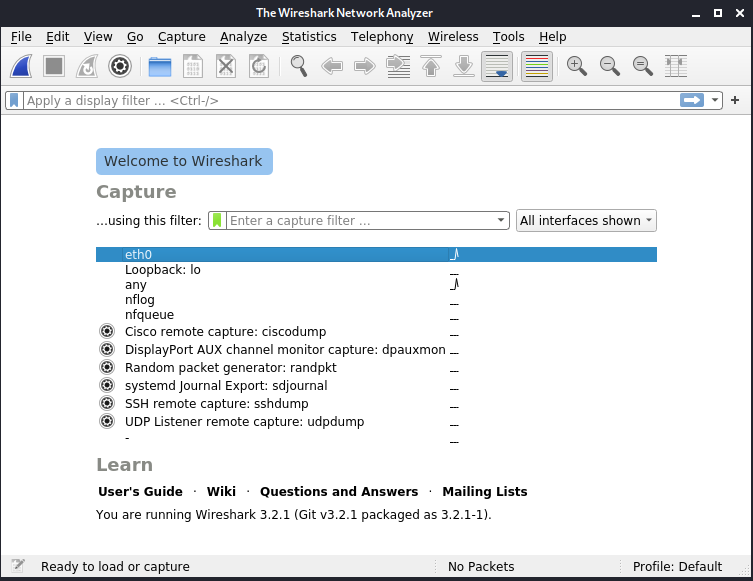Expand the display filter history dropdown
The image size is (753, 581).
coord(715,100)
